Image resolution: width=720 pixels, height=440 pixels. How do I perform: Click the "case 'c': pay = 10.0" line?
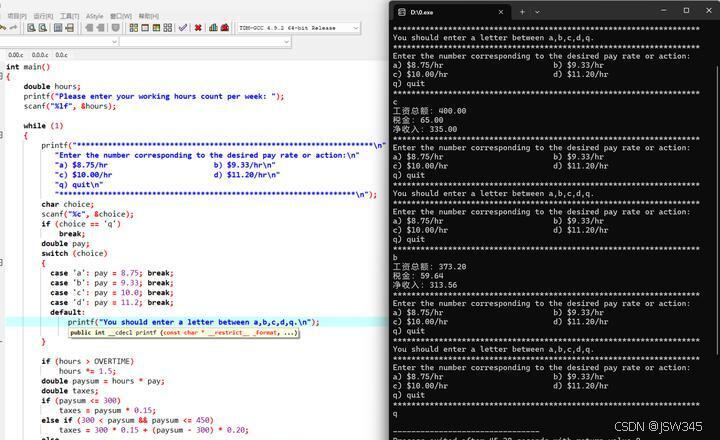(x=112, y=293)
